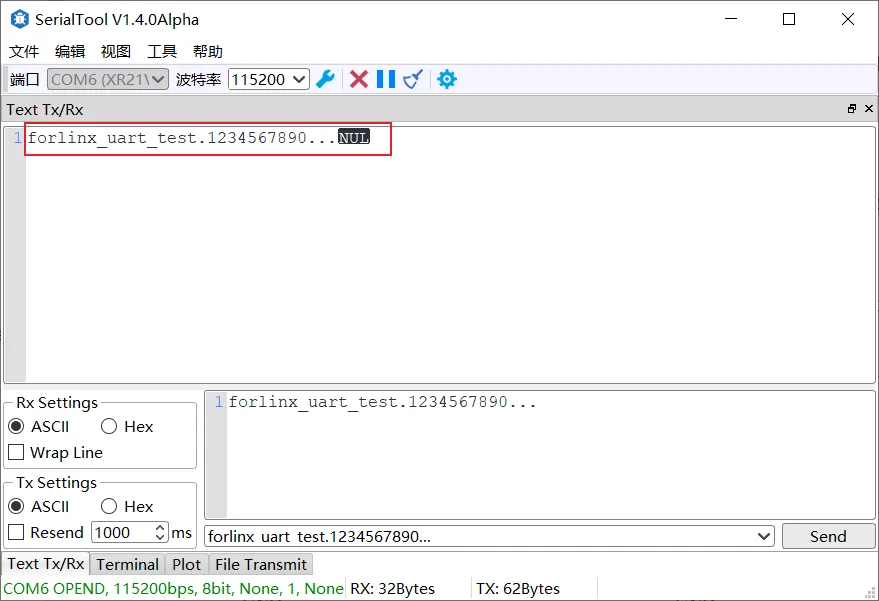Open the 视图 menu

tap(116, 52)
